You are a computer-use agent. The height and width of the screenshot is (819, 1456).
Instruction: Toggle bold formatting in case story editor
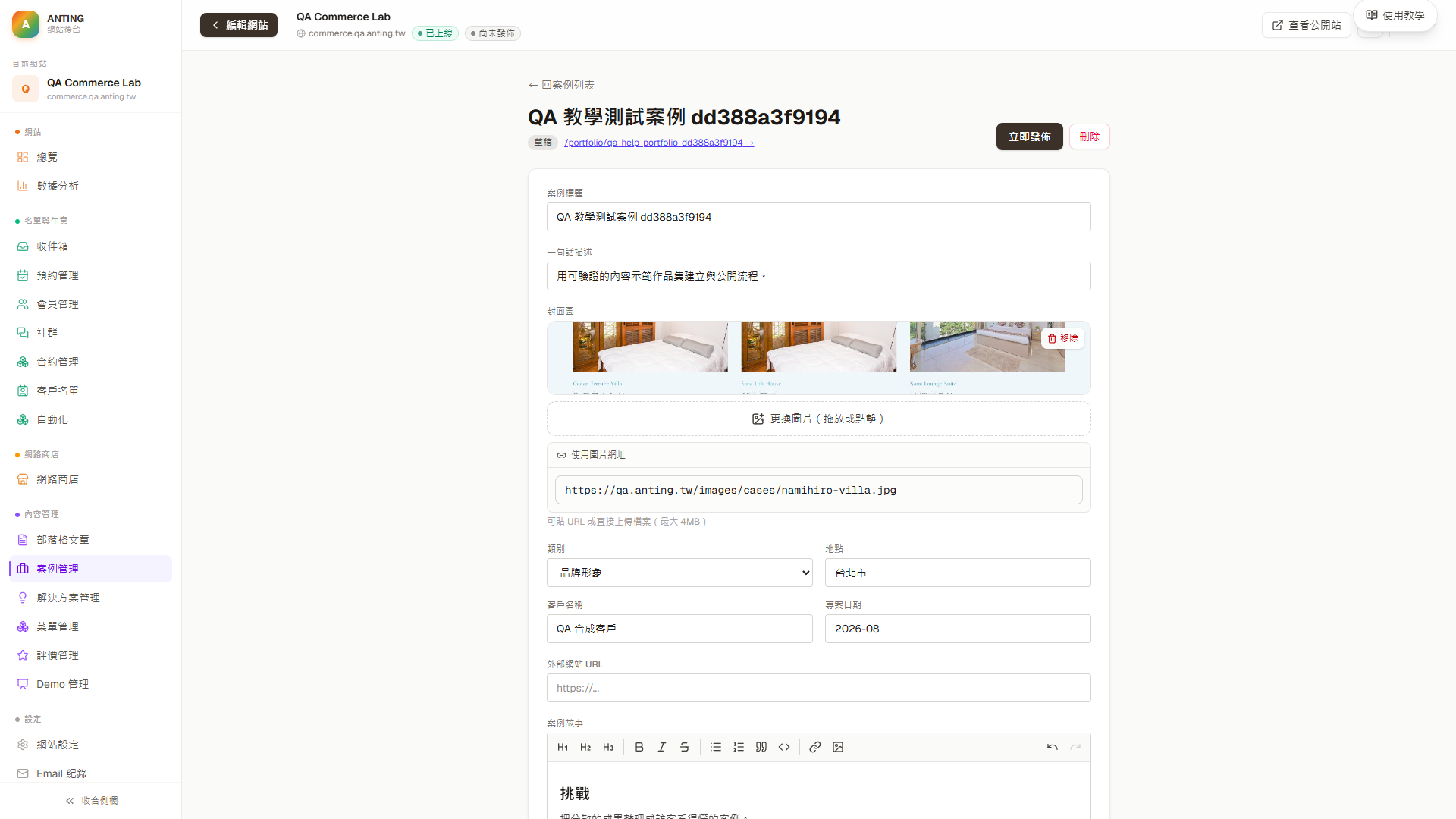point(639,747)
